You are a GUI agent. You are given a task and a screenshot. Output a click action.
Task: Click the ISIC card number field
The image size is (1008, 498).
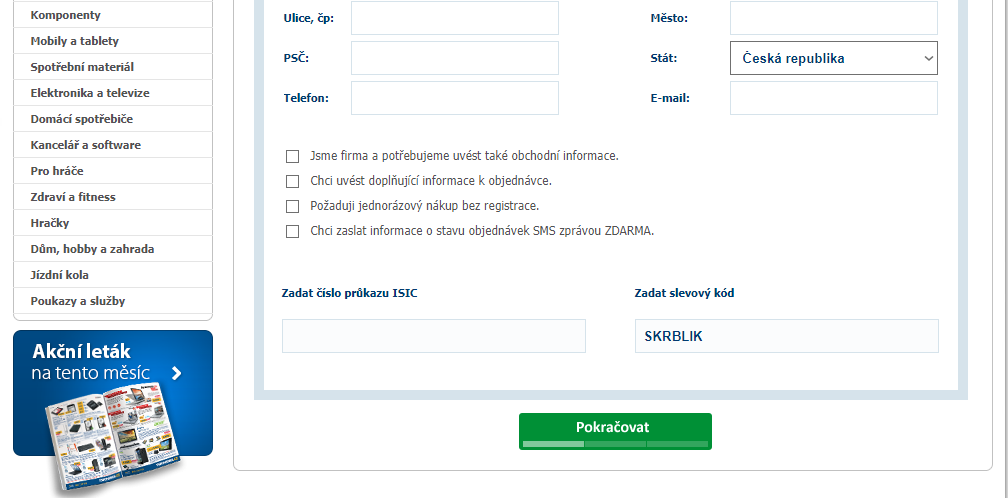point(434,336)
